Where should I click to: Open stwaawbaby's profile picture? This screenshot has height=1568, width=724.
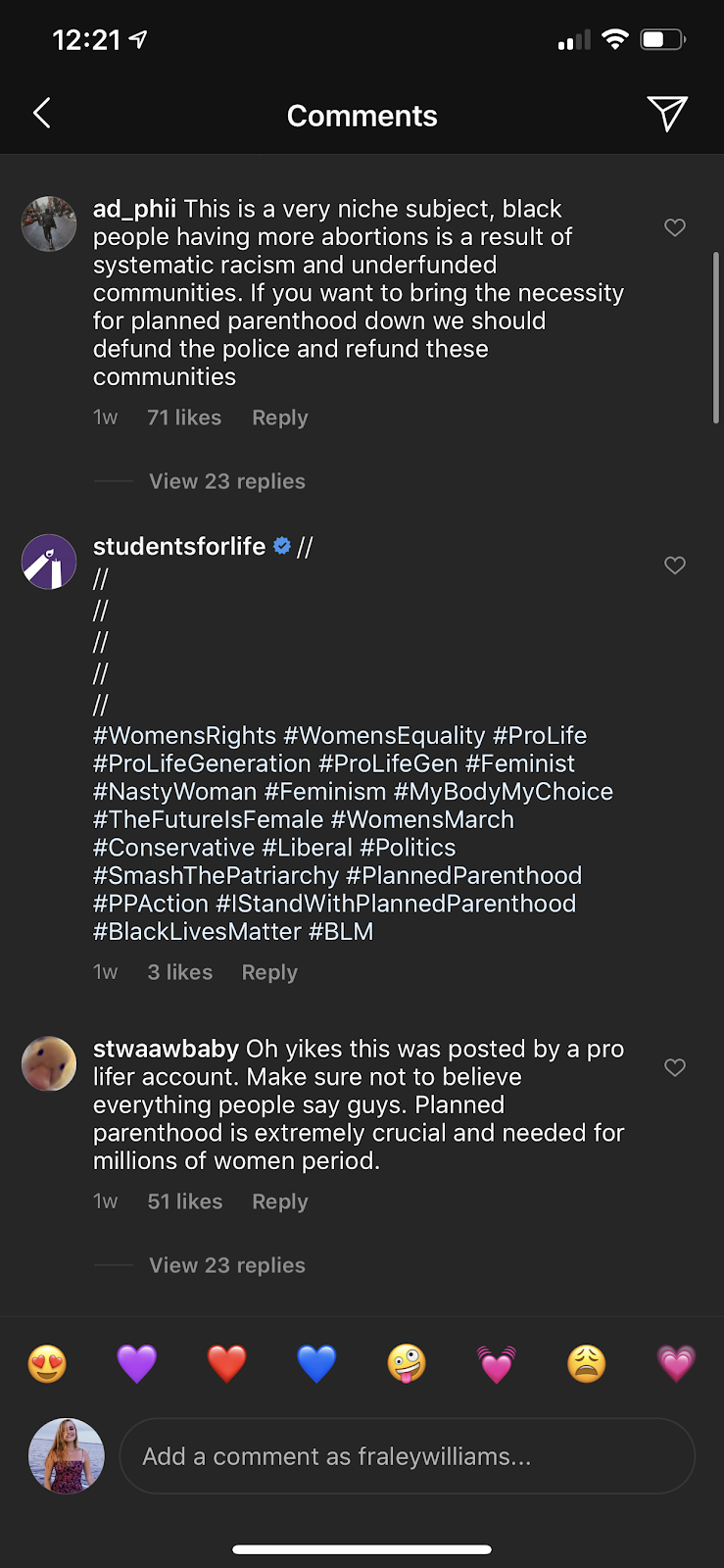[49, 1063]
